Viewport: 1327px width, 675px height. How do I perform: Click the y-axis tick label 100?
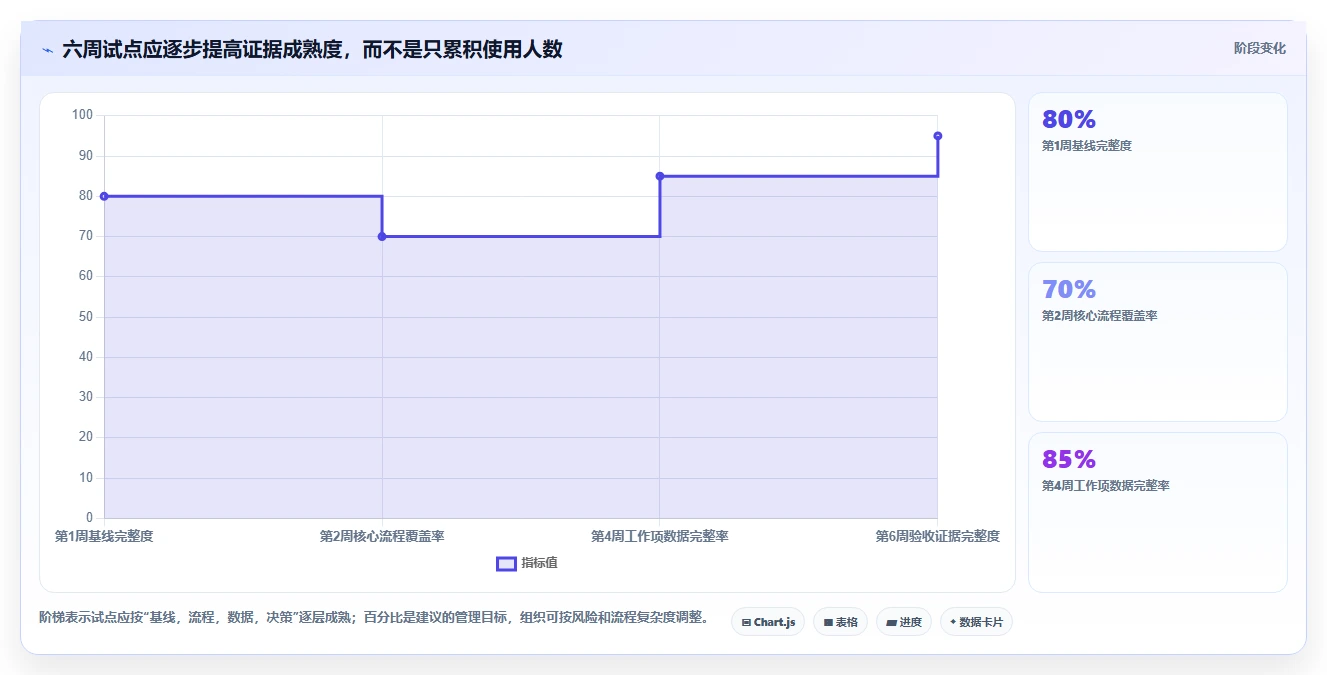82,115
